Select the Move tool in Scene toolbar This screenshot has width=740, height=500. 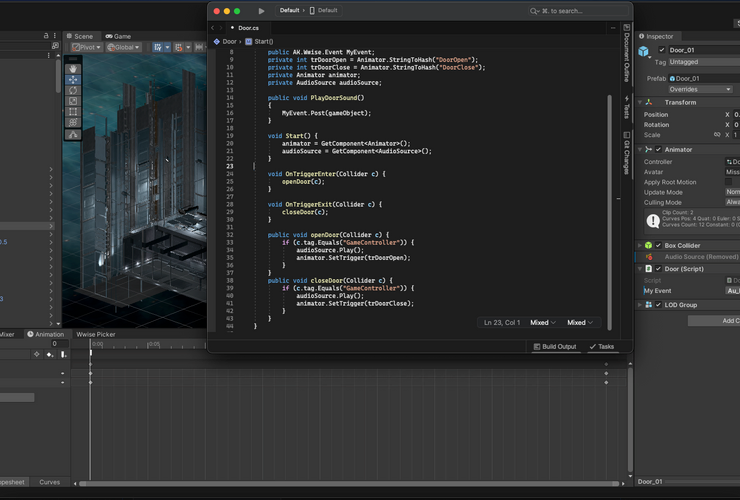click(73, 80)
